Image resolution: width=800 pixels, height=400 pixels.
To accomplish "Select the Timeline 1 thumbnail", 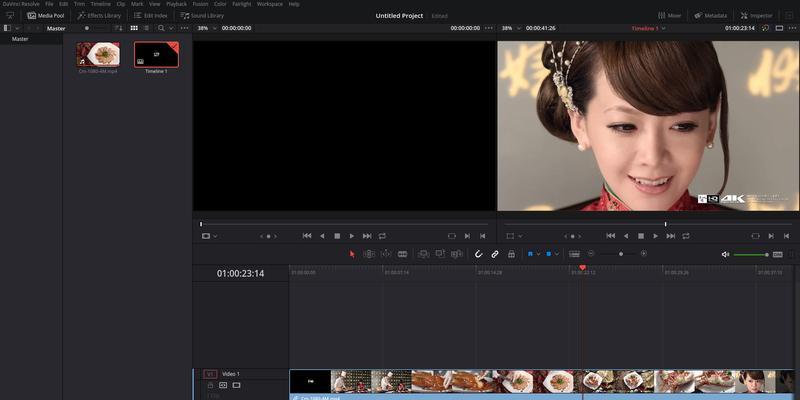I will tap(157, 55).
